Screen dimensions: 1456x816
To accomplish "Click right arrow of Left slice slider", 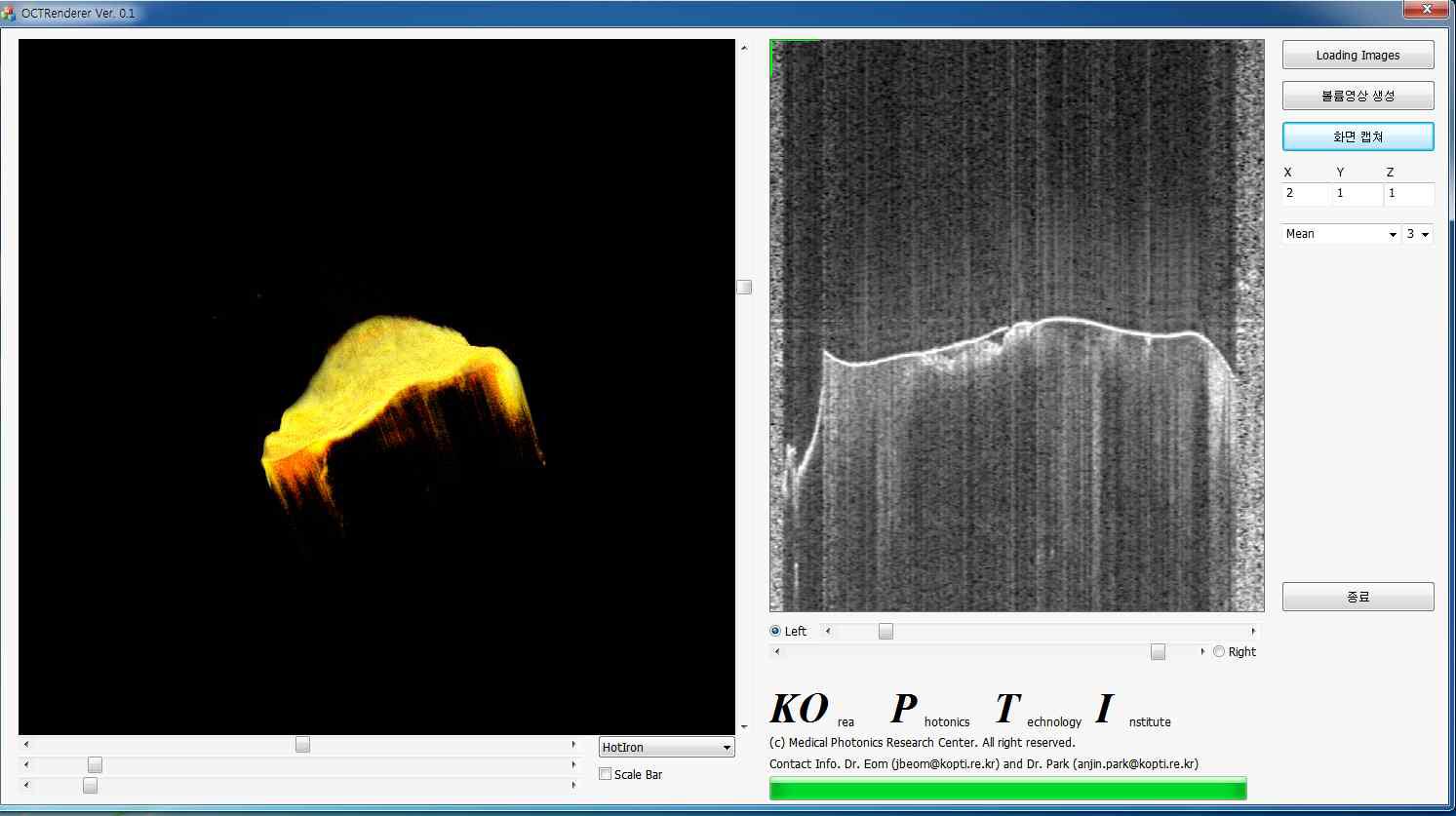I will pos(1253,631).
